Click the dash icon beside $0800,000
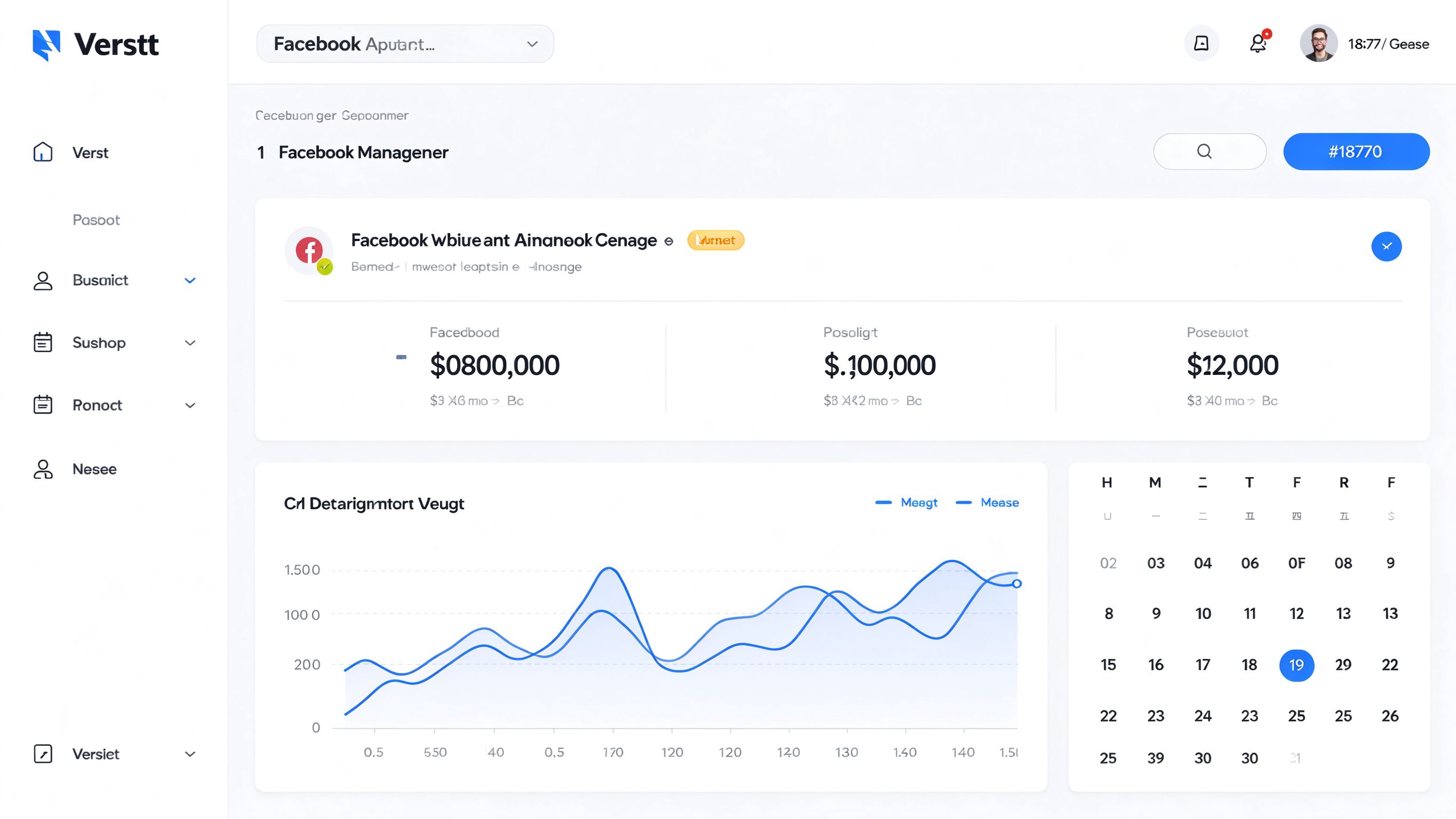 tap(401, 357)
